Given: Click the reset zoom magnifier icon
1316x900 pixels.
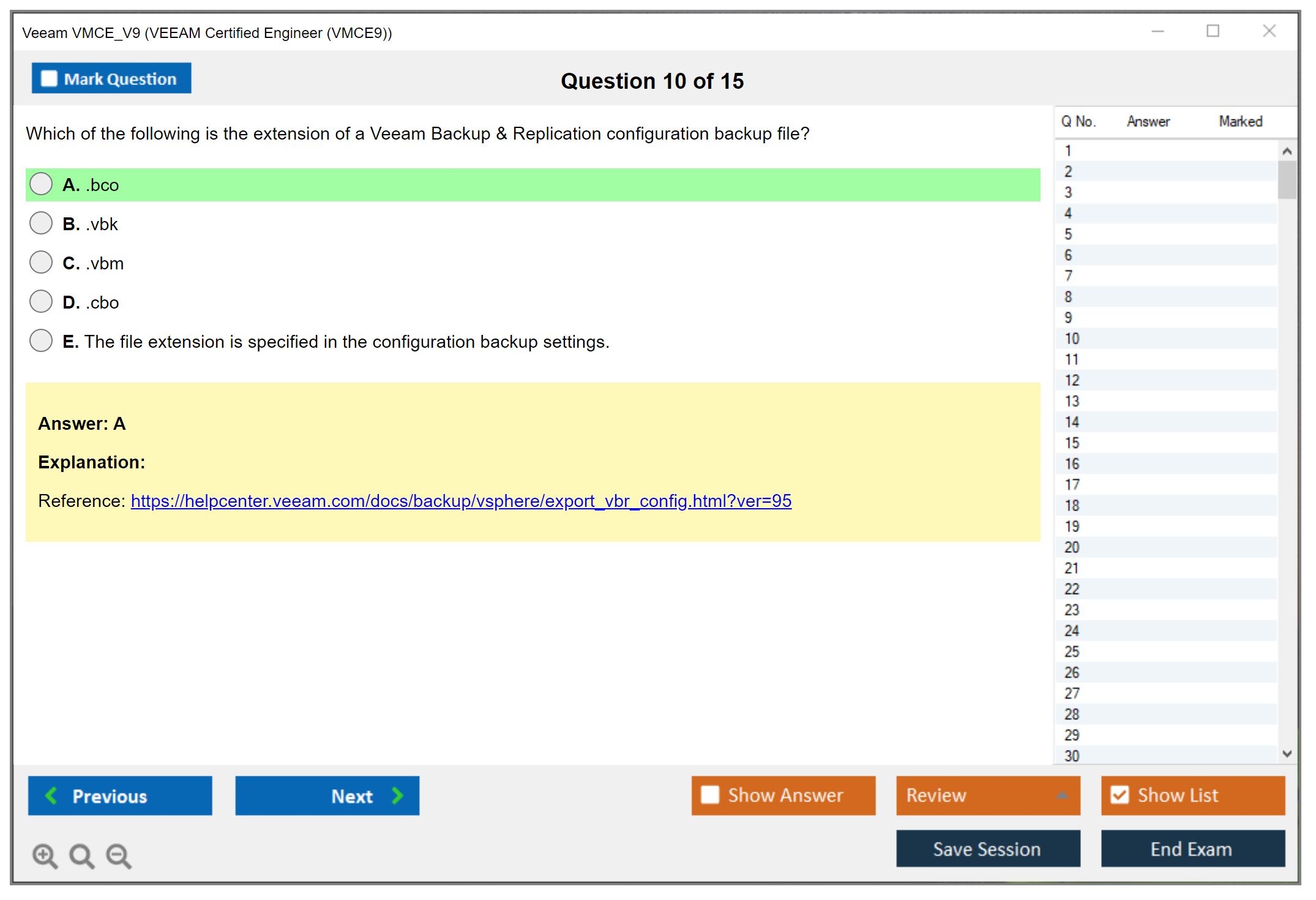Looking at the screenshot, I should 81,855.
